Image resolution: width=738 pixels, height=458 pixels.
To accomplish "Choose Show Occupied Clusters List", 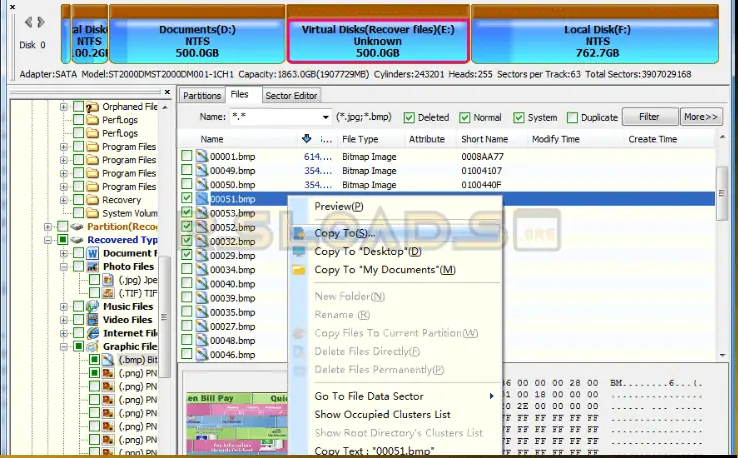I will tap(382, 415).
